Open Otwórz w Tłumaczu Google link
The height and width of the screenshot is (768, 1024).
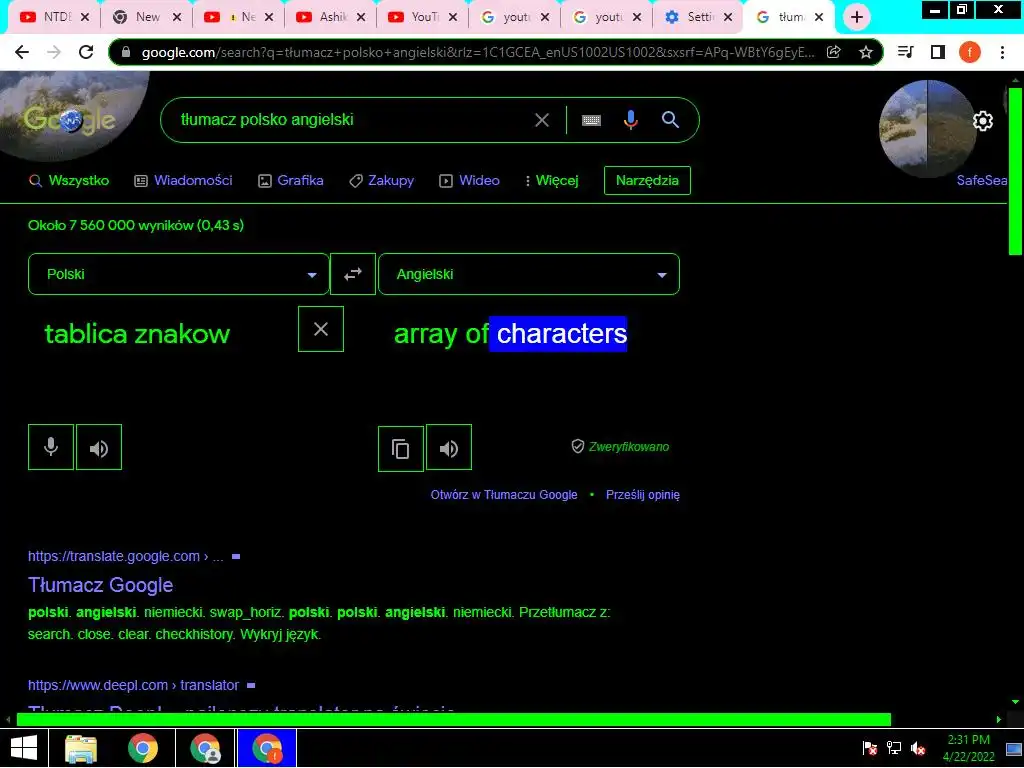pyautogui.click(x=504, y=495)
